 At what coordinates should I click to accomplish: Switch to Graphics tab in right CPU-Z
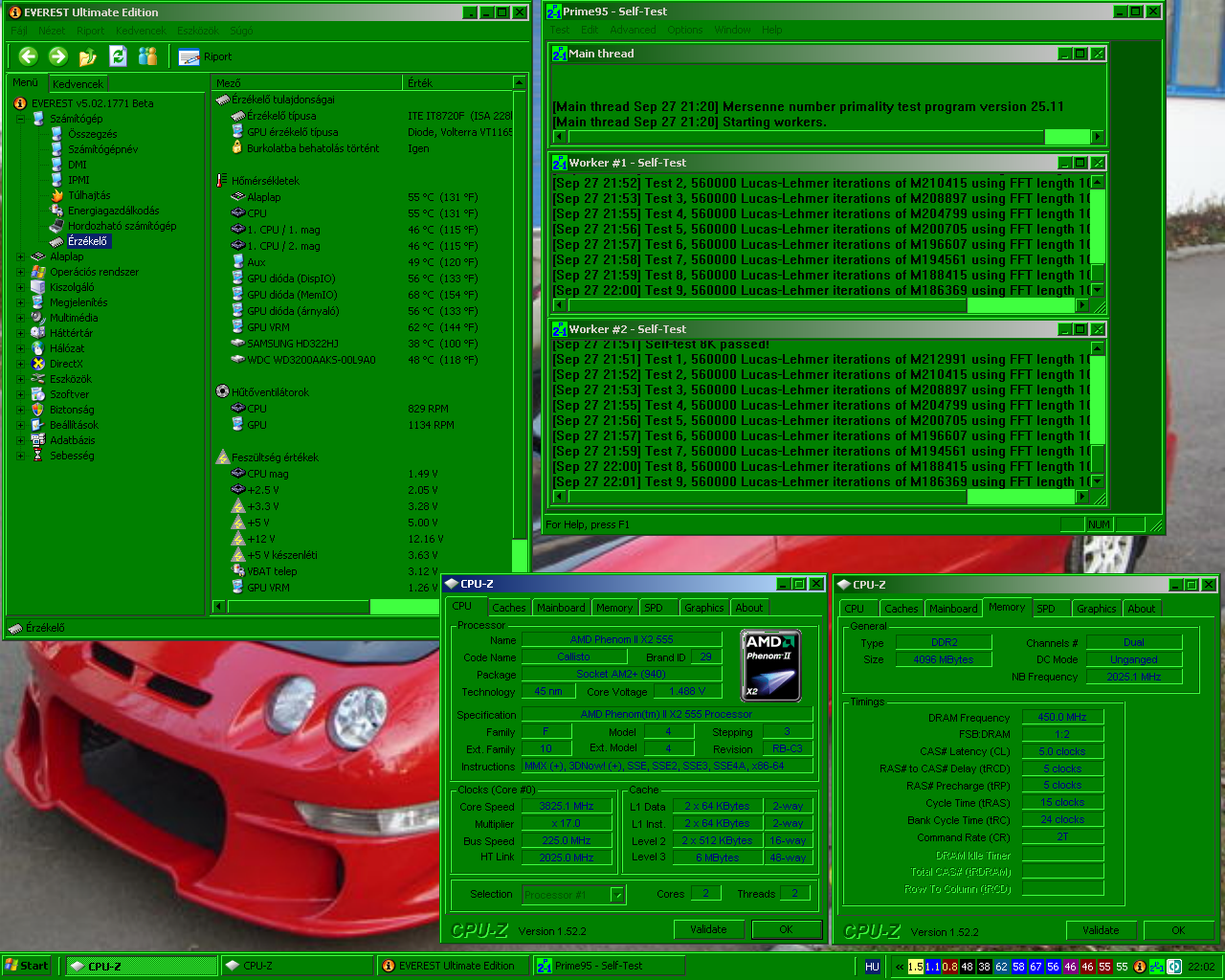[1096, 609]
